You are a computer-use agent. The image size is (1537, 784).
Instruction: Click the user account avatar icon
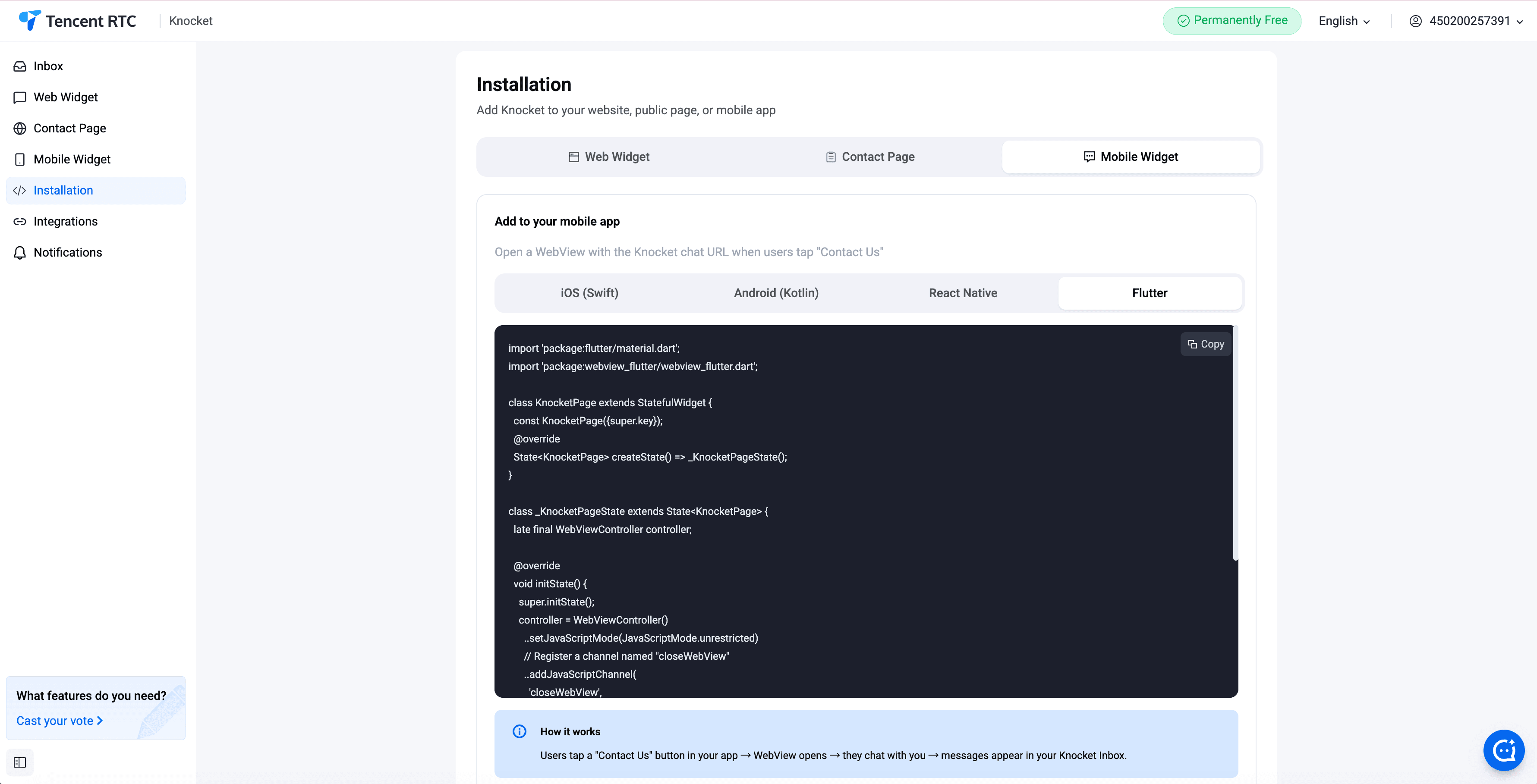pos(1415,21)
